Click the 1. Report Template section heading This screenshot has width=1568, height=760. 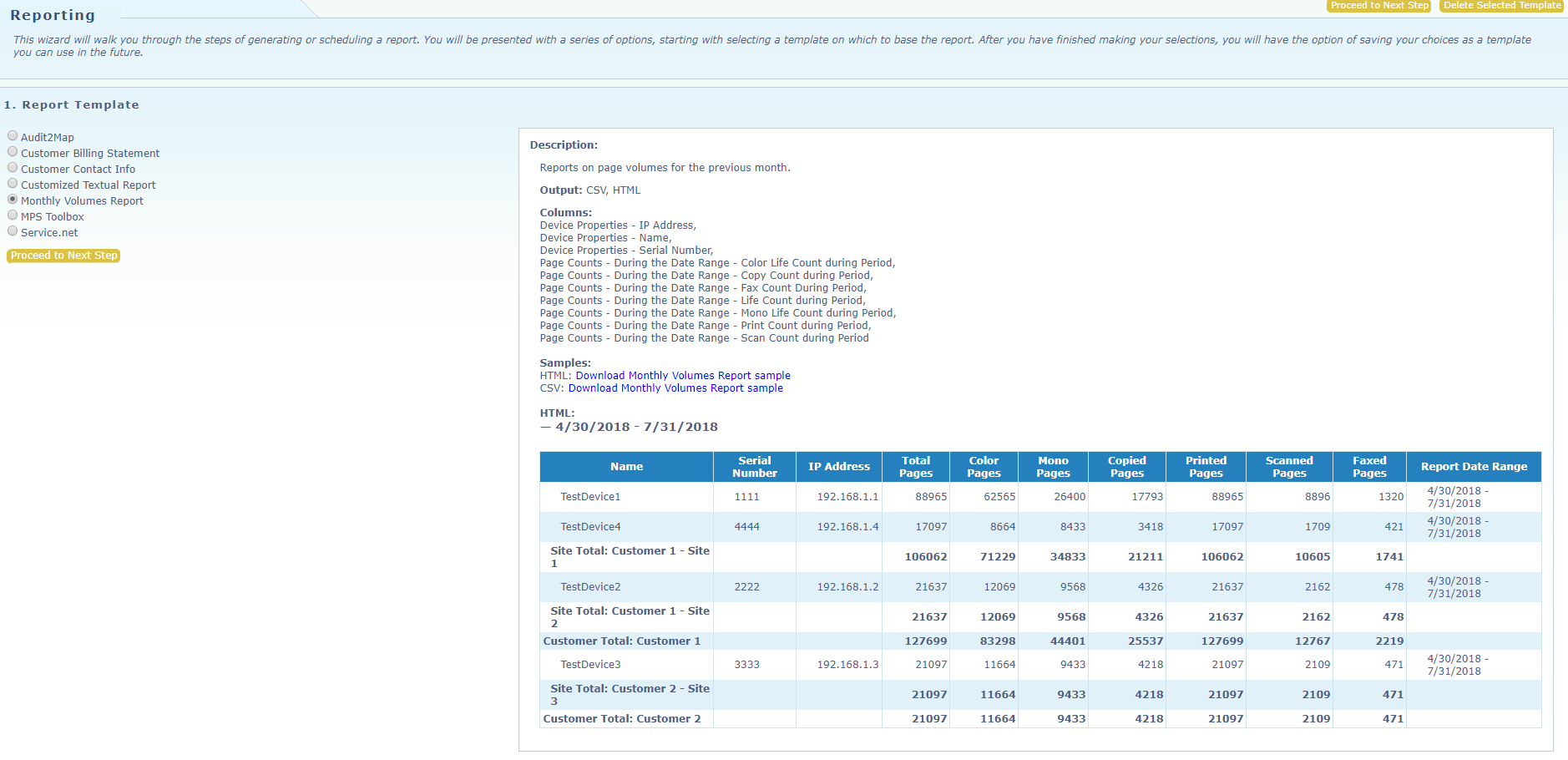coord(71,105)
